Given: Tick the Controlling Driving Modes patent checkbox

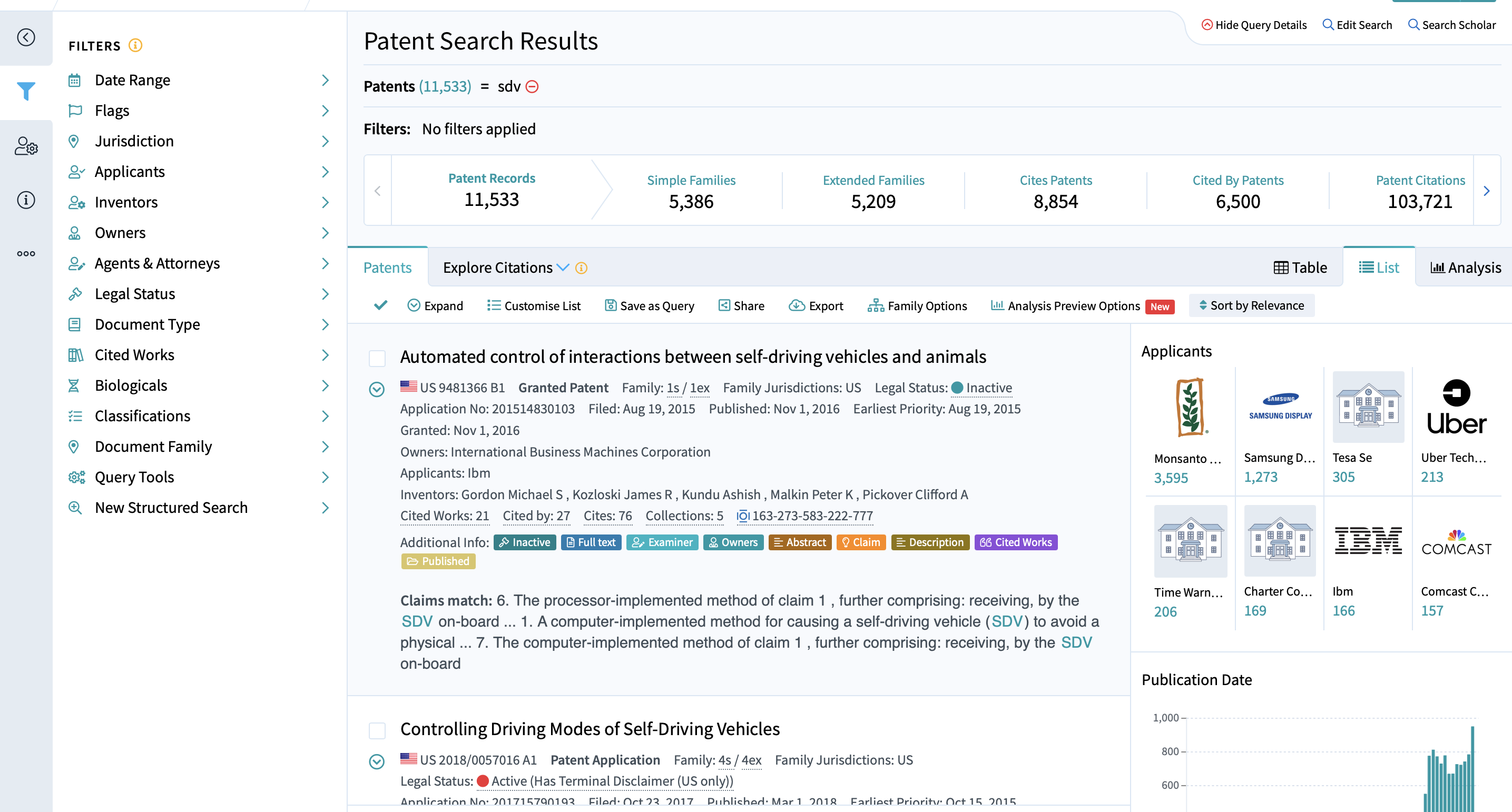Looking at the screenshot, I should [x=377, y=730].
